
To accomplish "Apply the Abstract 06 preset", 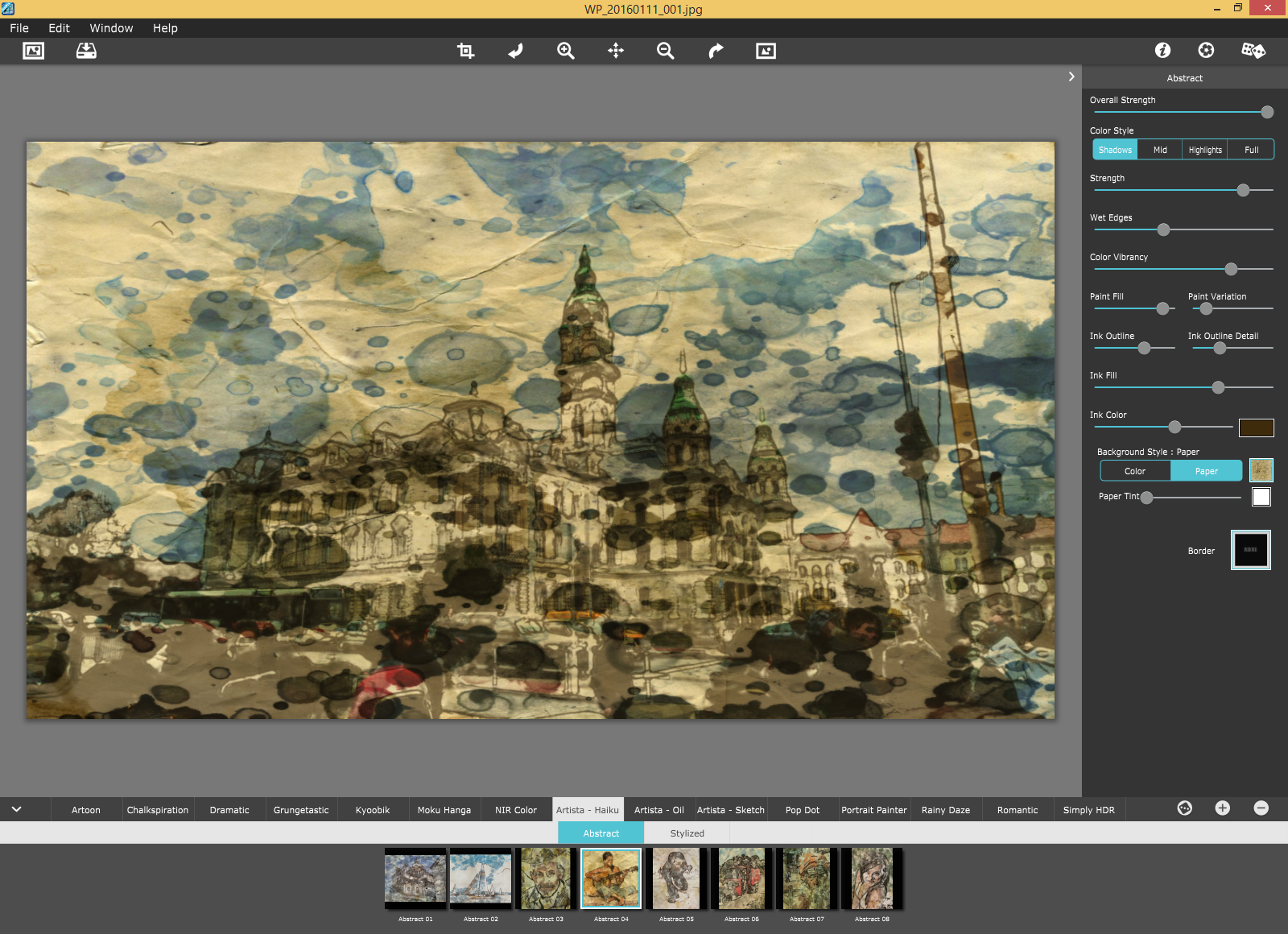I will 741,878.
